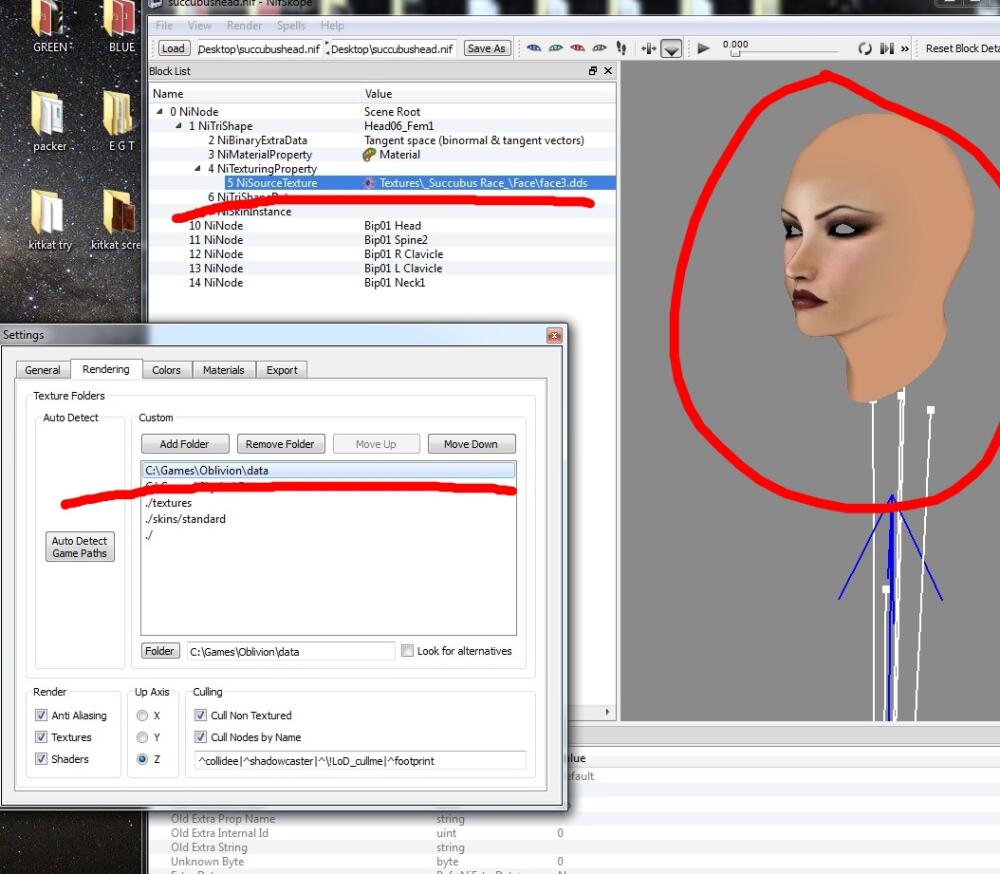Screen dimensions: 1000x874
Task: Select Y as Up Axis
Action: coord(142,737)
